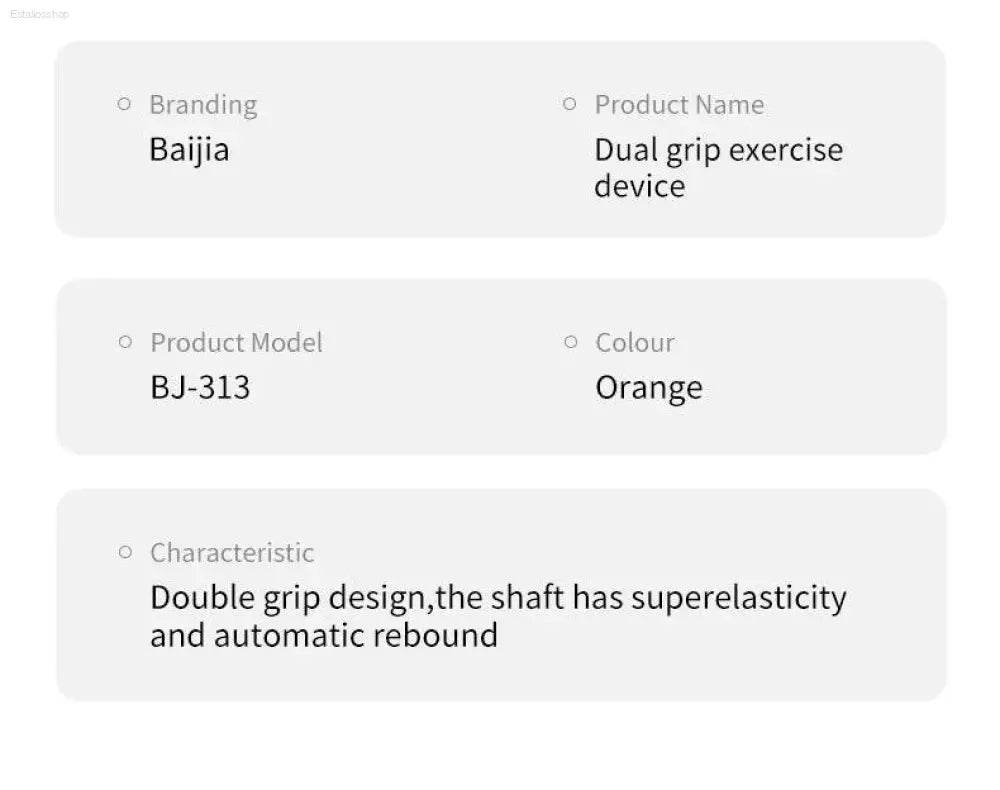1000x790 pixels.
Task: Click the bullet circle beside Branding
Action: pyautogui.click(x=124, y=104)
